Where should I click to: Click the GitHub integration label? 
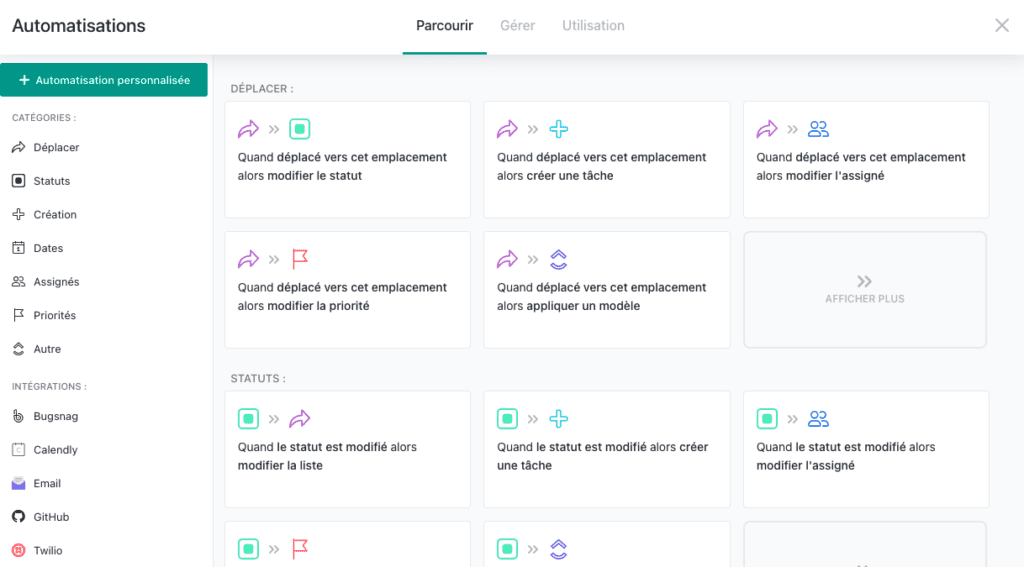(x=51, y=517)
